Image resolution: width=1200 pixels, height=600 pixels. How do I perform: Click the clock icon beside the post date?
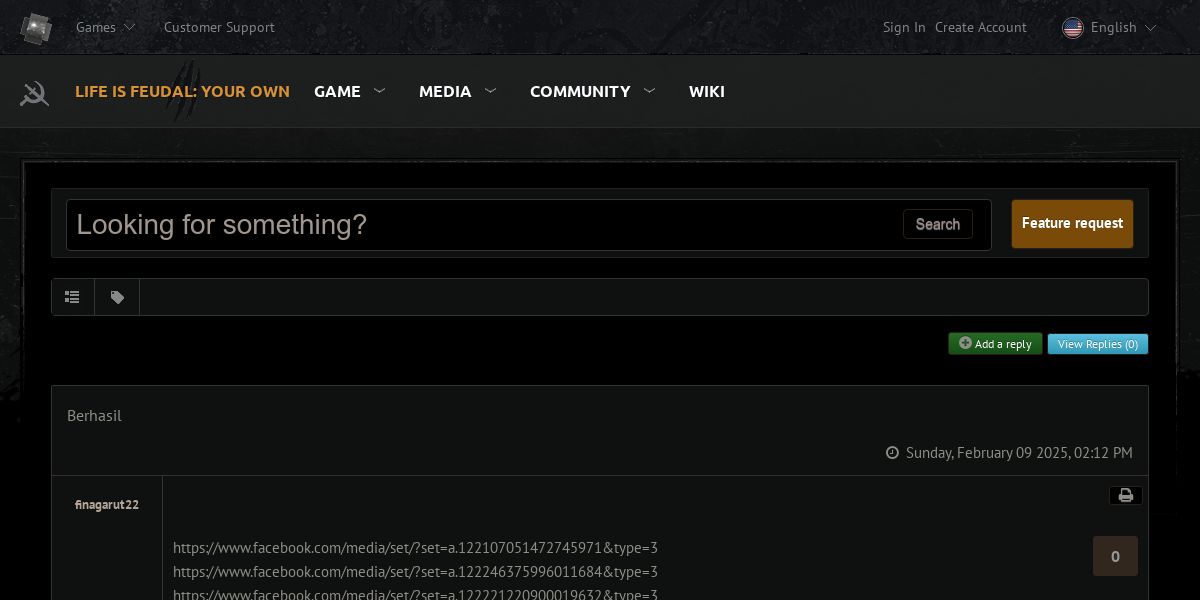point(892,453)
